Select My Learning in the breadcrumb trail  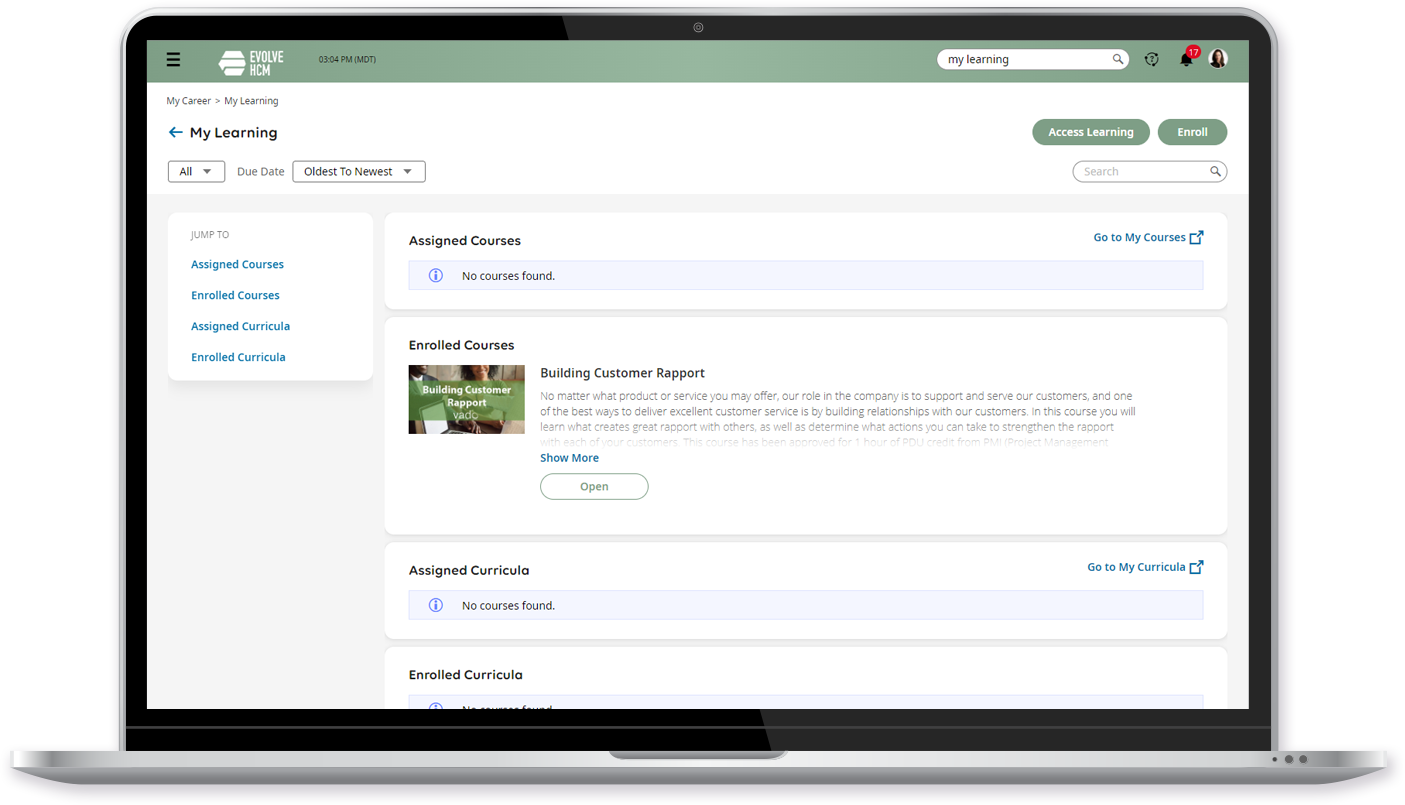pyautogui.click(x=250, y=100)
